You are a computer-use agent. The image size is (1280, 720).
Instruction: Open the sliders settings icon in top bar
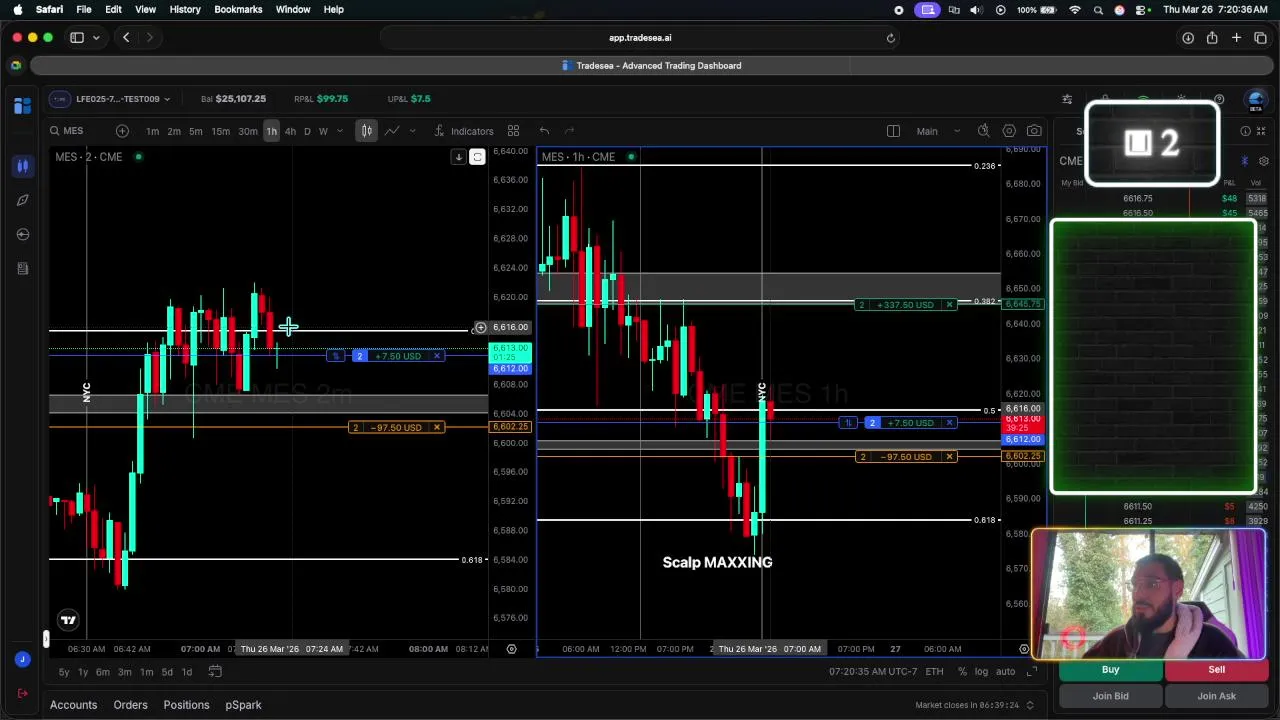tap(1067, 99)
